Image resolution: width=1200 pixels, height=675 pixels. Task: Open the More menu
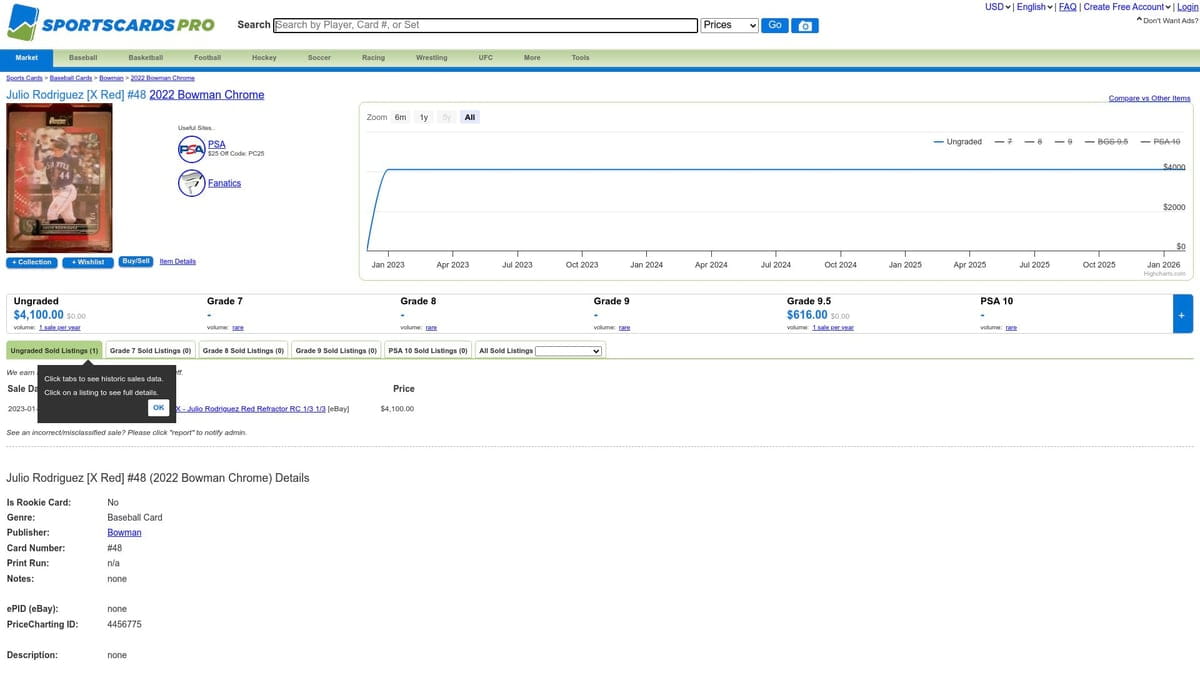pyautogui.click(x=532, y=58)
